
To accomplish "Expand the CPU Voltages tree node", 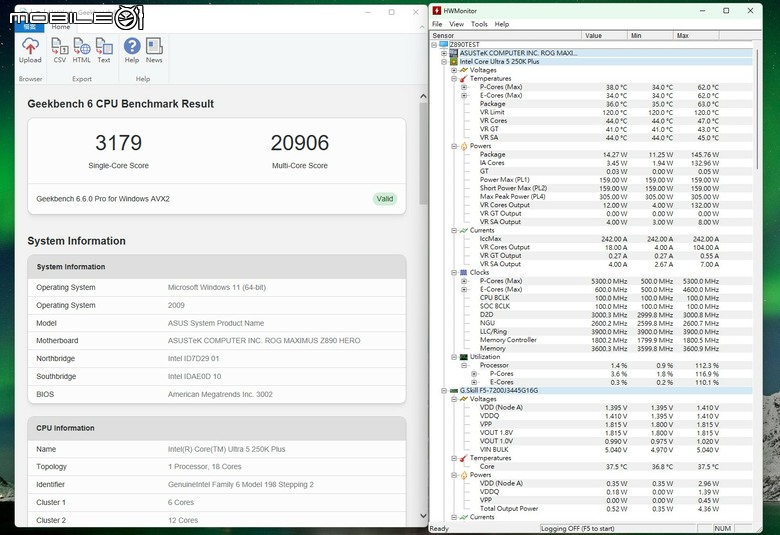I will click(x=454, y=70).
